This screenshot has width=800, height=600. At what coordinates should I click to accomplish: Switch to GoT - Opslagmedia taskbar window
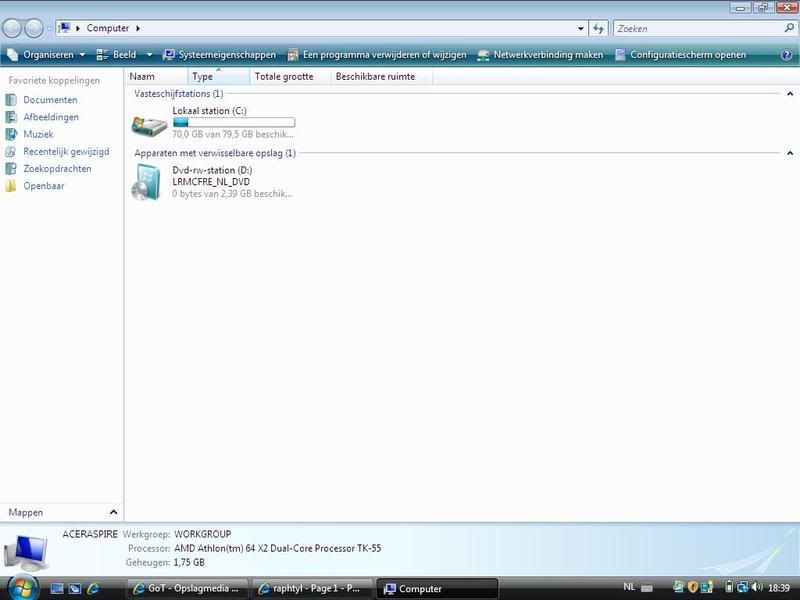point(186,589)
